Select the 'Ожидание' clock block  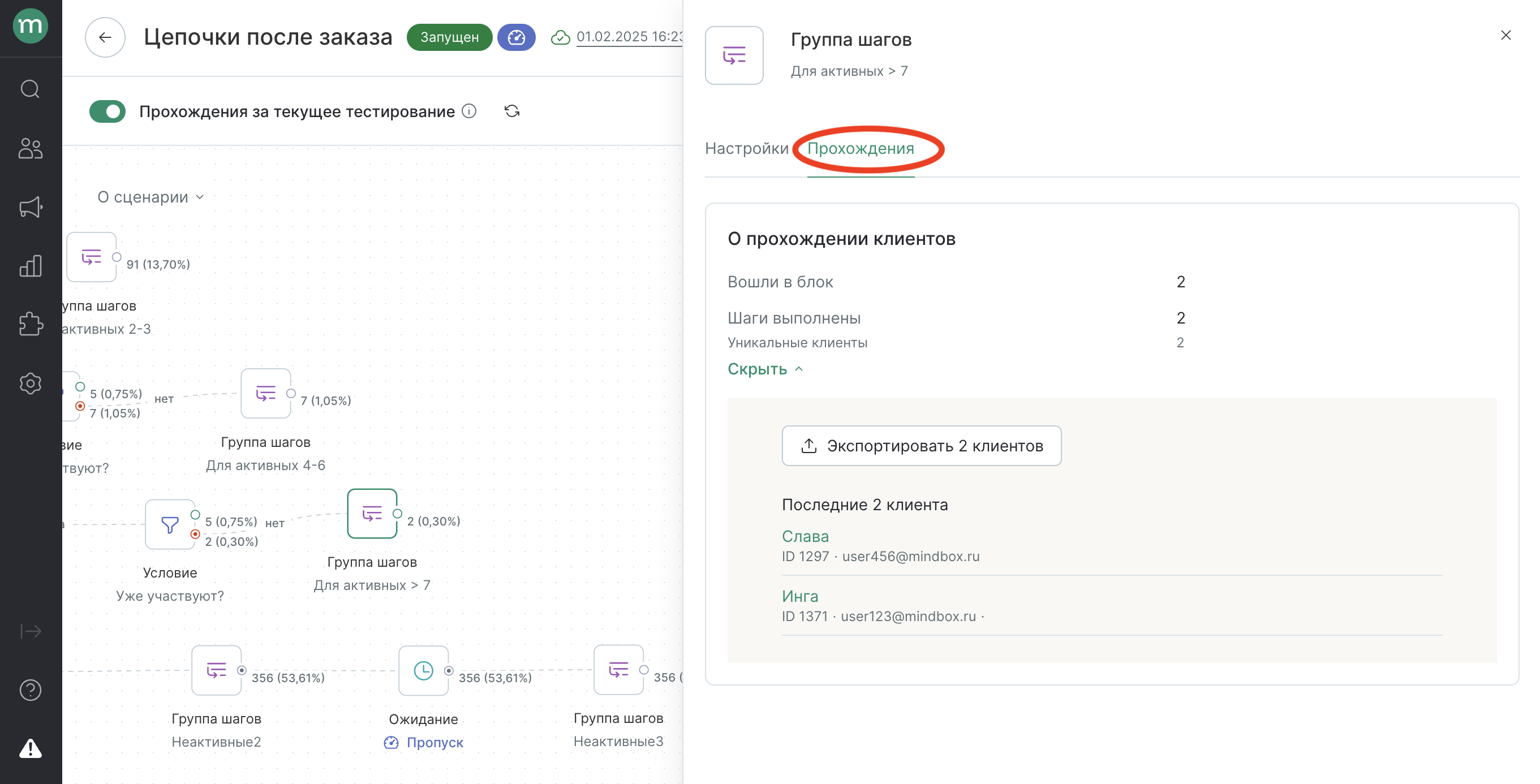(423, 670)
